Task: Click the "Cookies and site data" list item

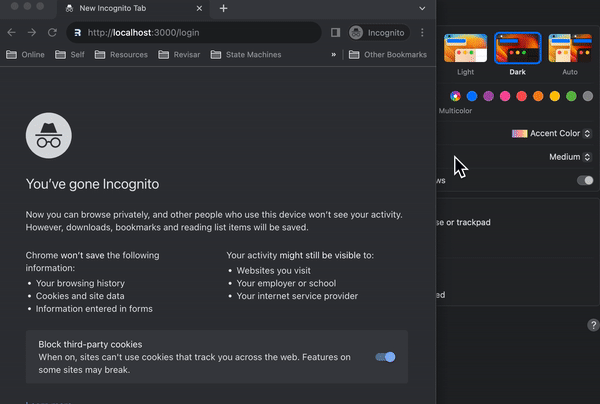Action: pos(80,296)
